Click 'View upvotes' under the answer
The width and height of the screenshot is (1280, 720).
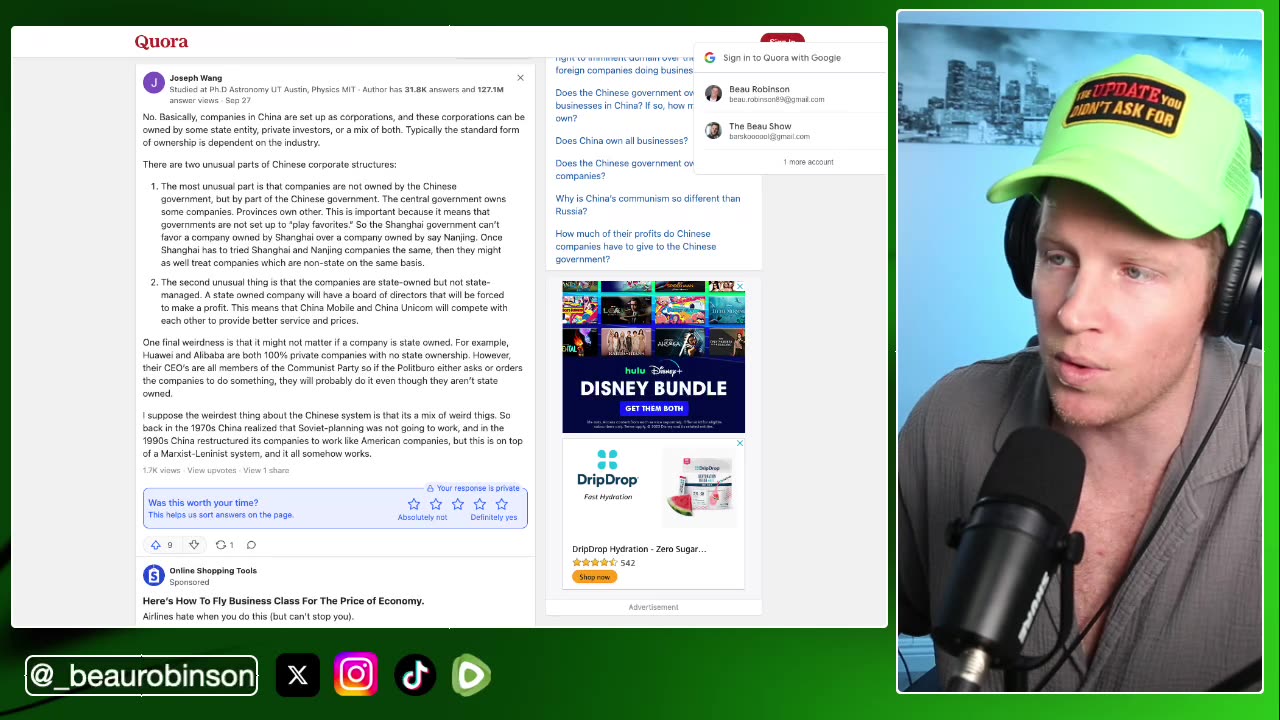[212, 470]
